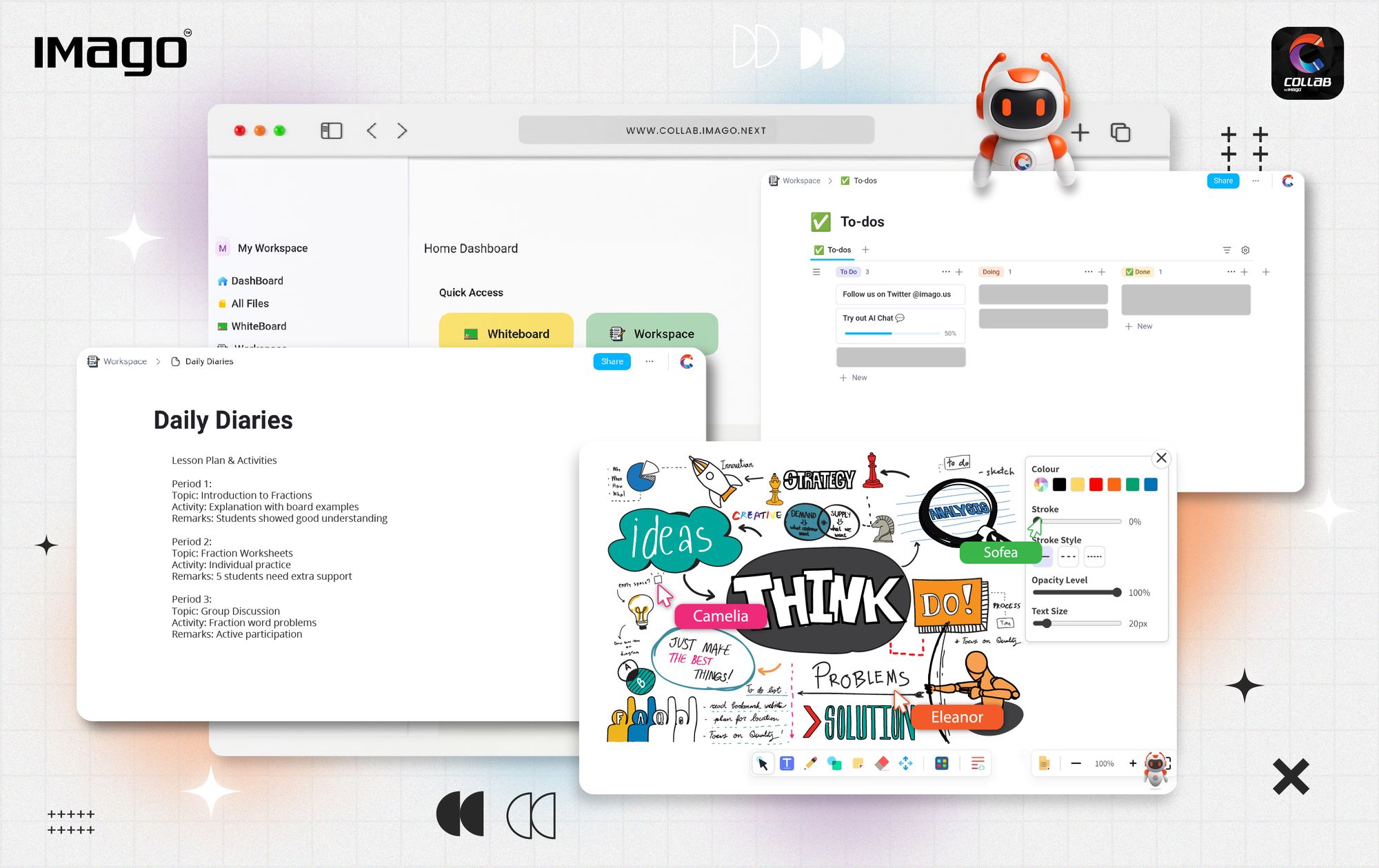Expand the Doing column three-dots menu
Viewport: 1379px width, 868px height.
coord(1088,272)
